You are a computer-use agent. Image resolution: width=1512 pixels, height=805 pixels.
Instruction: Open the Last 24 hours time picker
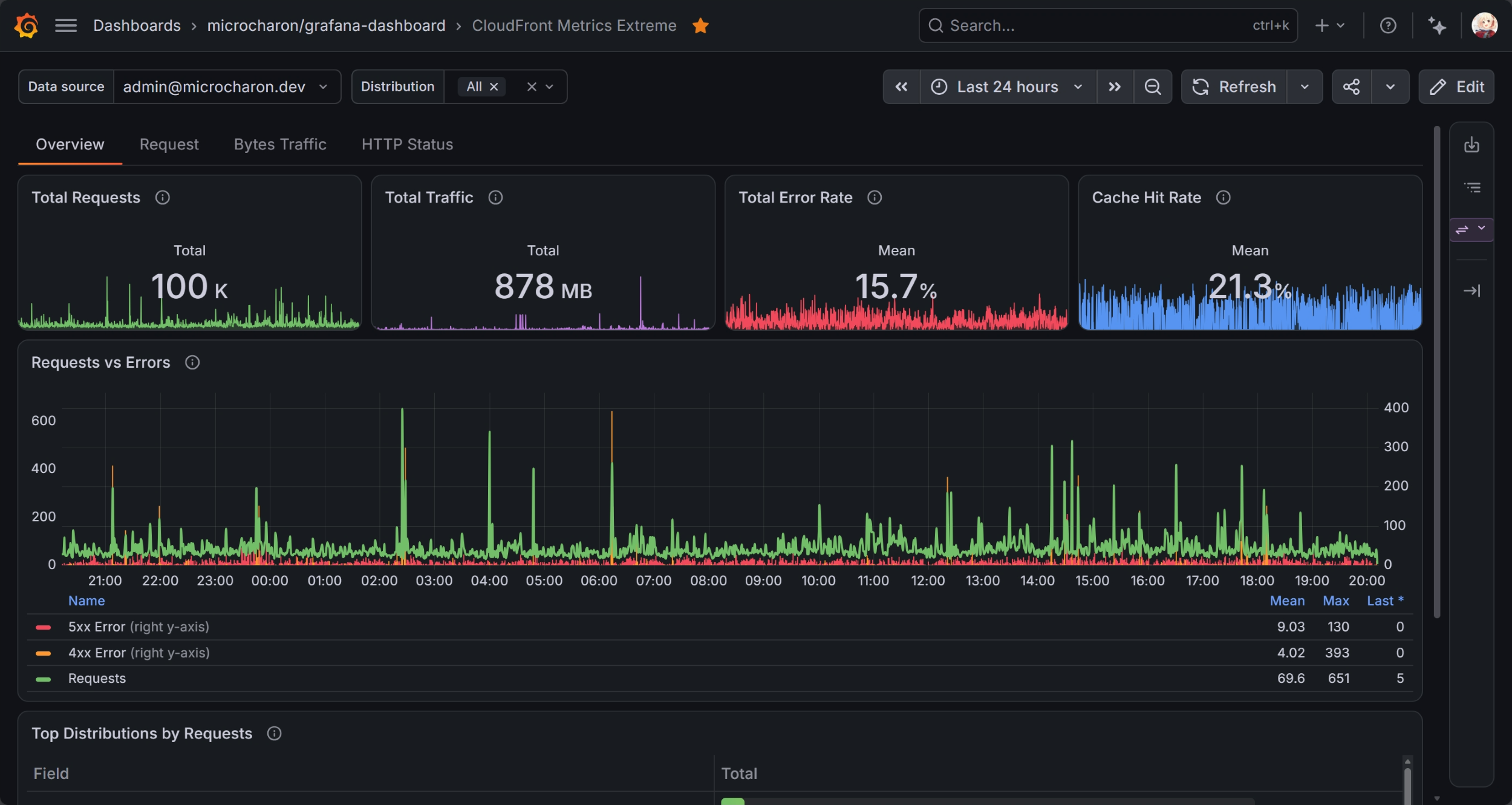pos(1008,86)
